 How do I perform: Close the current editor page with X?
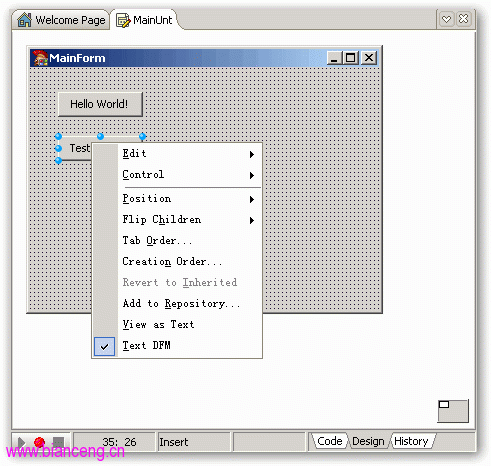click(464, 19)
